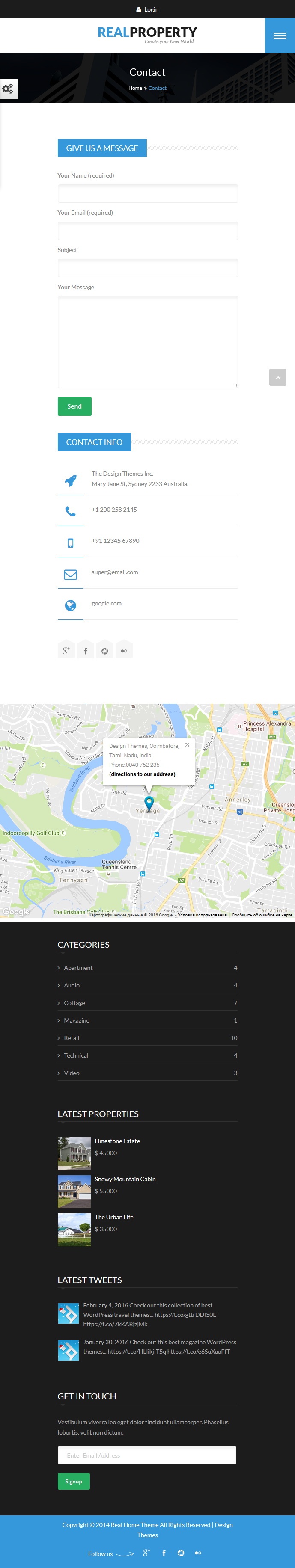
Task: Click into the Your Message textarea
Action: tap(147, 342)
